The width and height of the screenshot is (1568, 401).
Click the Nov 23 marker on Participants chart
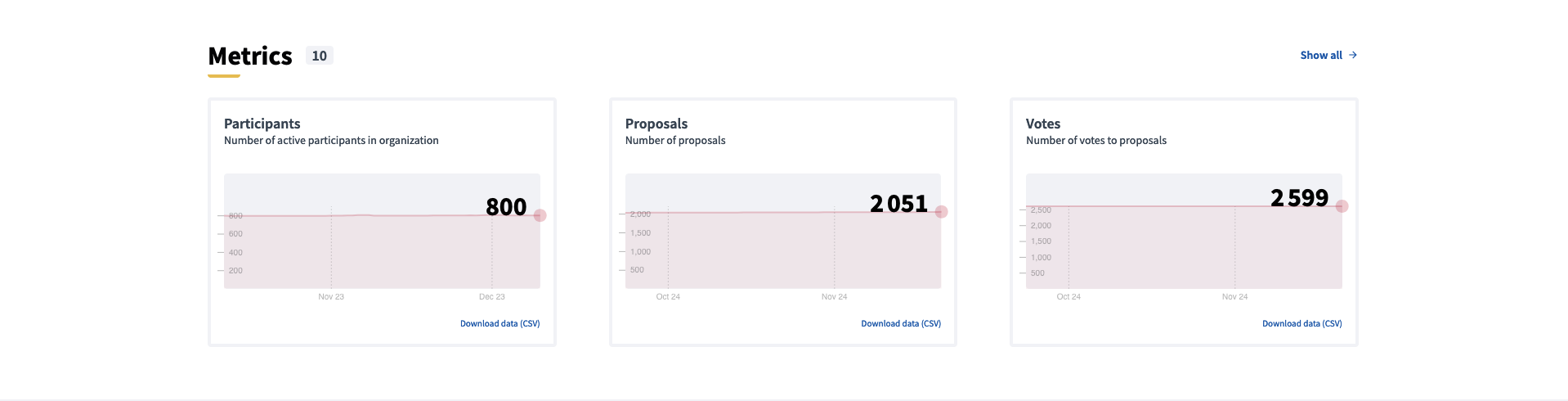click(x=331, y=296)
